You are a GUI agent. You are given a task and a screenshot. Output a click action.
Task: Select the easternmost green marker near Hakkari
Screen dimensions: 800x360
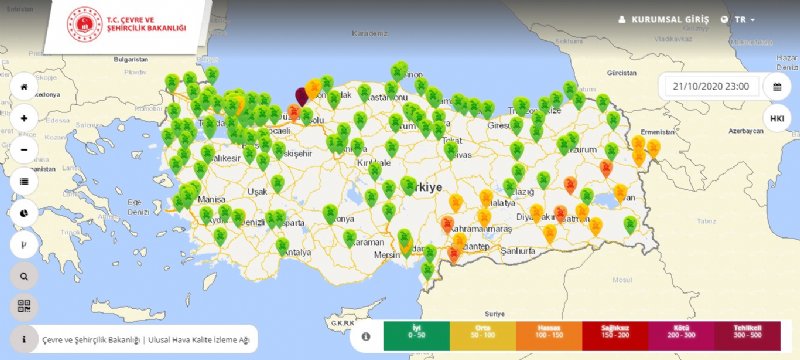point(631,225)
